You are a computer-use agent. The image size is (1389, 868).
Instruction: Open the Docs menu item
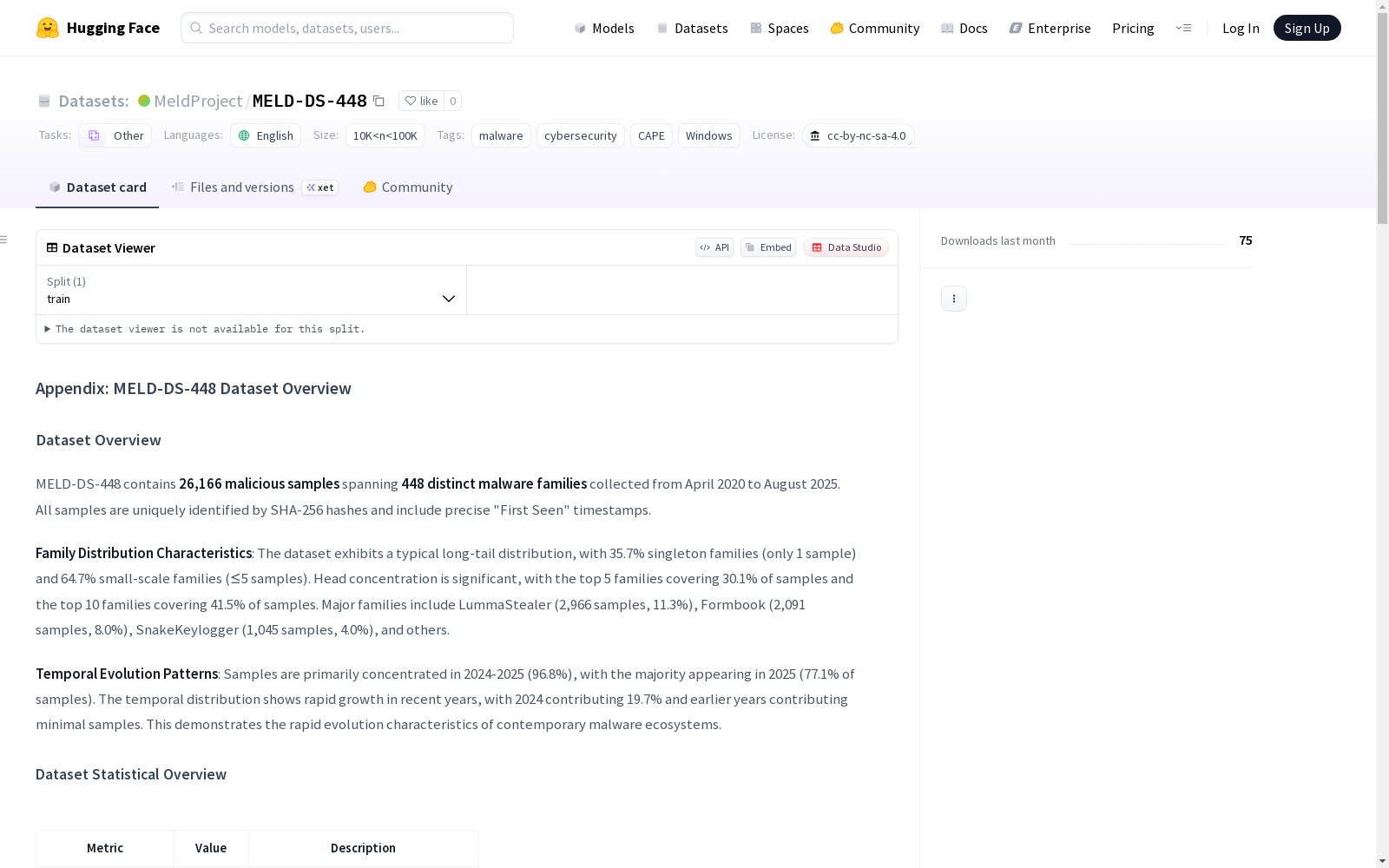964,28
